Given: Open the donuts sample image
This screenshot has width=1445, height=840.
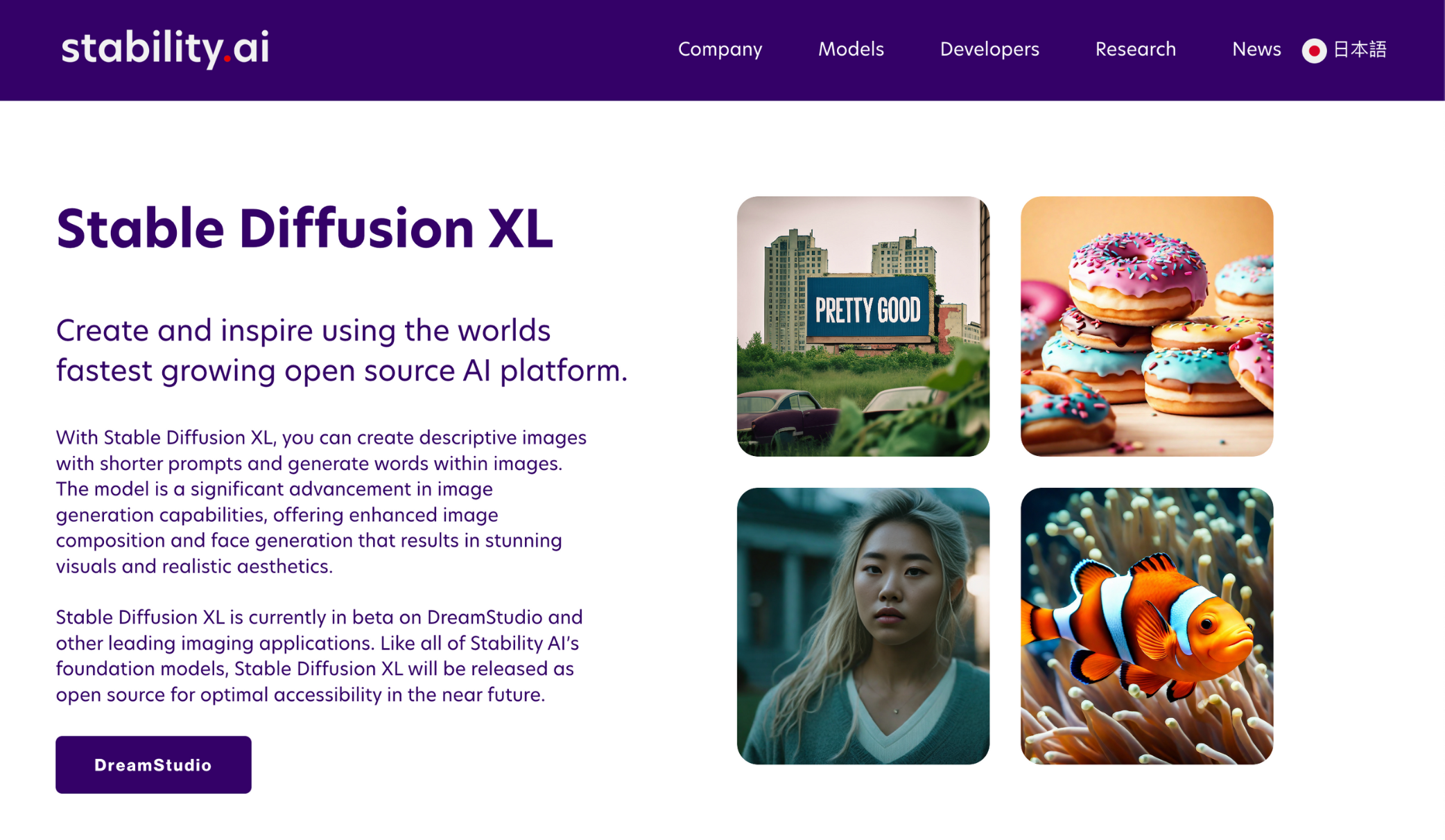Looking at the screenshot, I should point(1146,326).
